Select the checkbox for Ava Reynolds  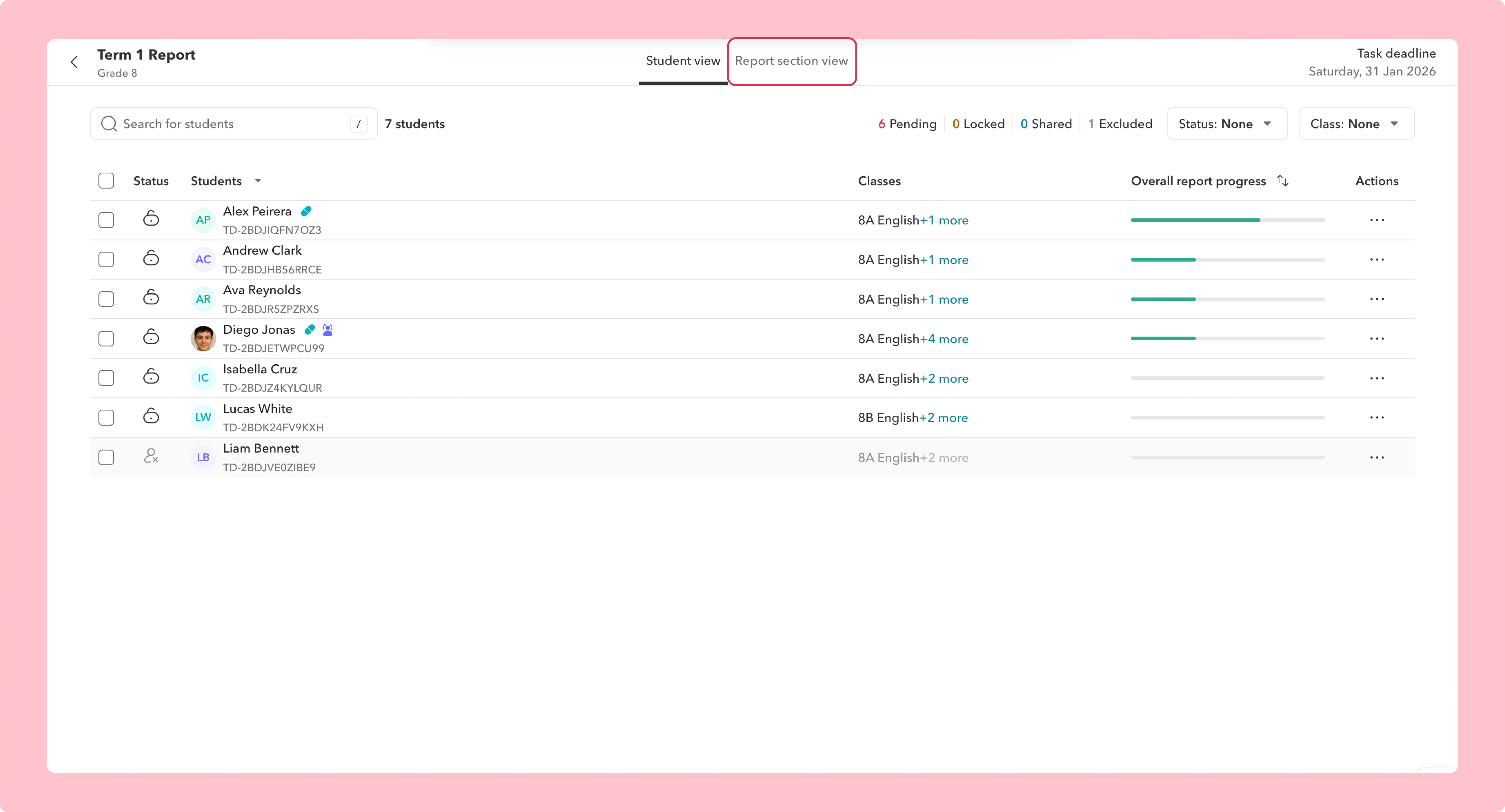tap(106, 299)
